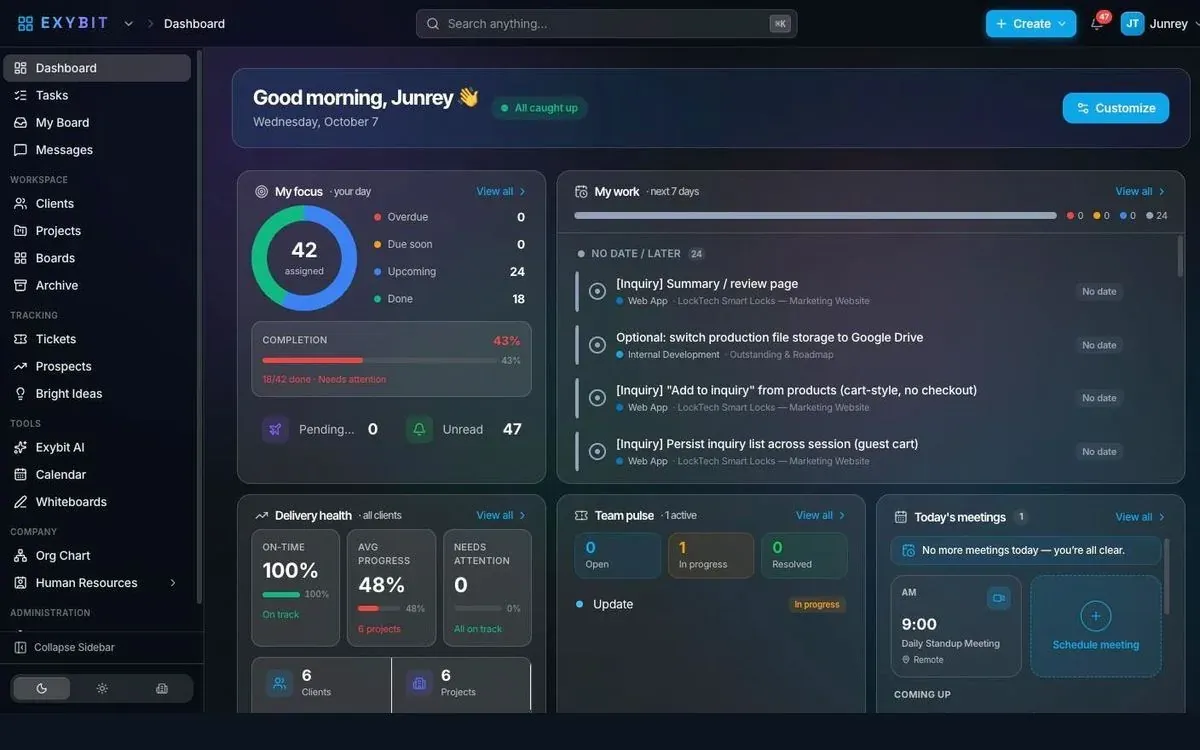Image resolution: width=1200 pixels, height=750 pixels.
Task: Click View all in Today's meetings panel
Action: (1141, 517)
